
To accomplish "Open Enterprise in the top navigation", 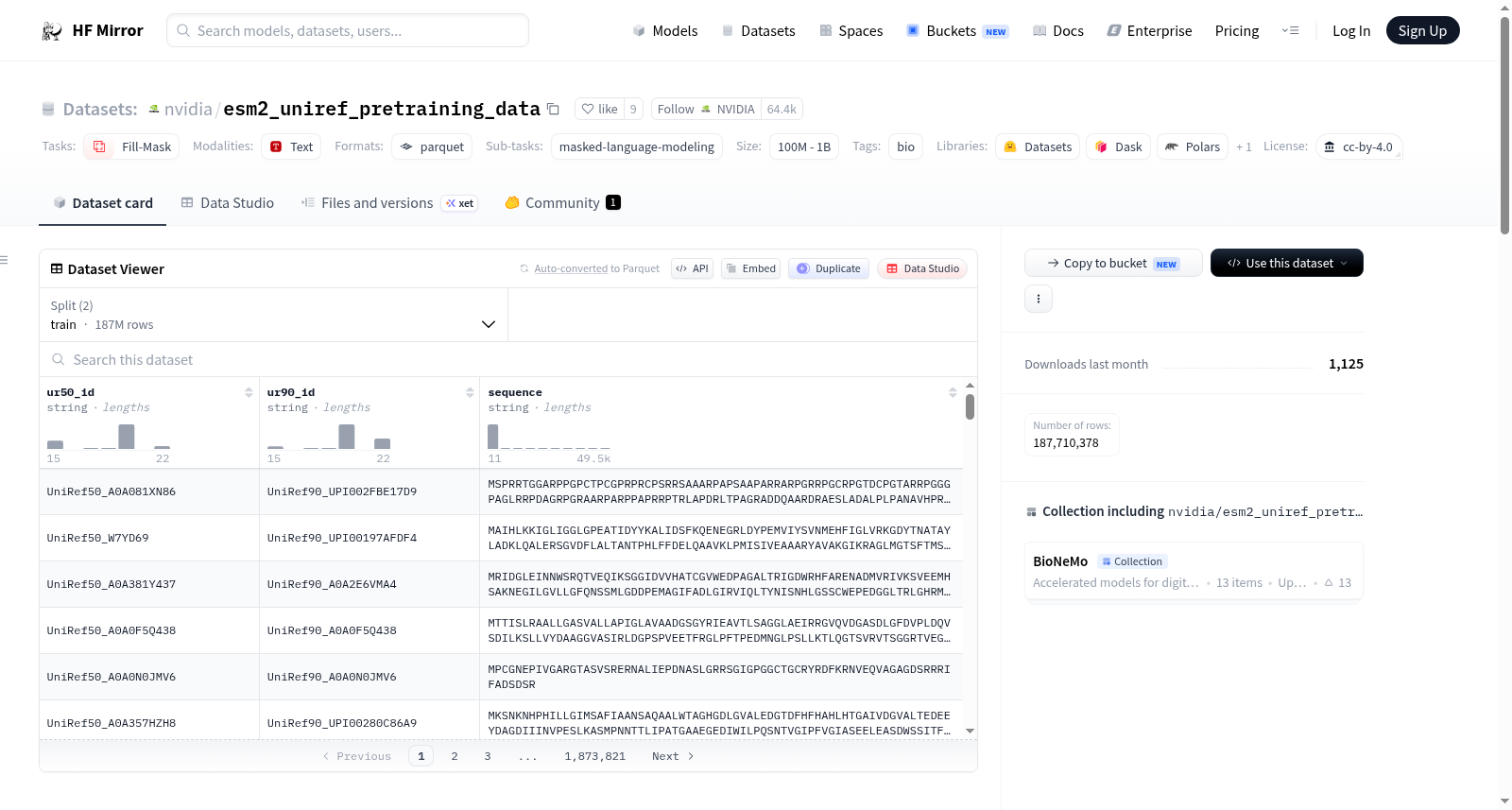I will [x=1150, y=31].
